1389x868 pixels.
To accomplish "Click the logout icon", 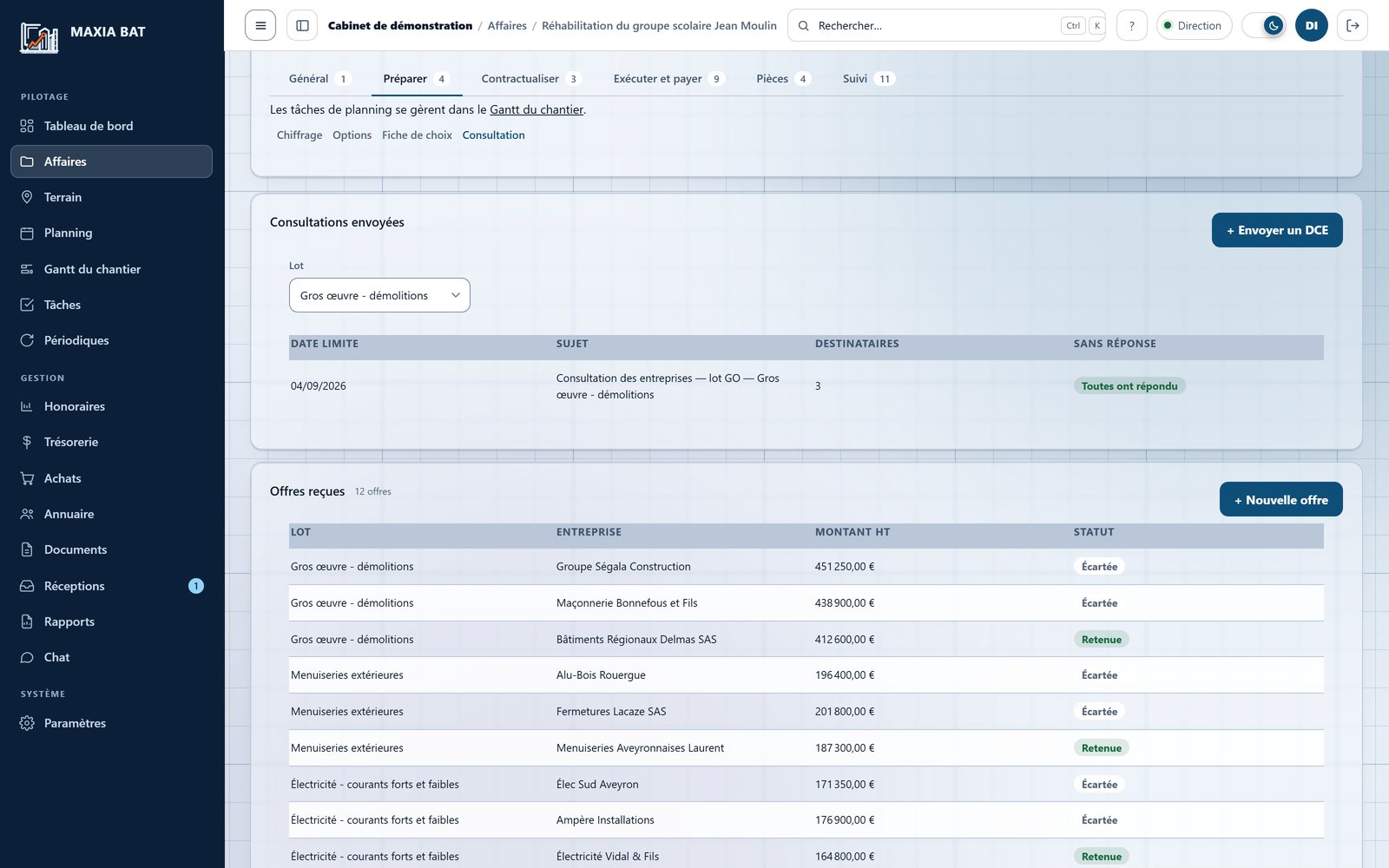I will point(1353,25).
